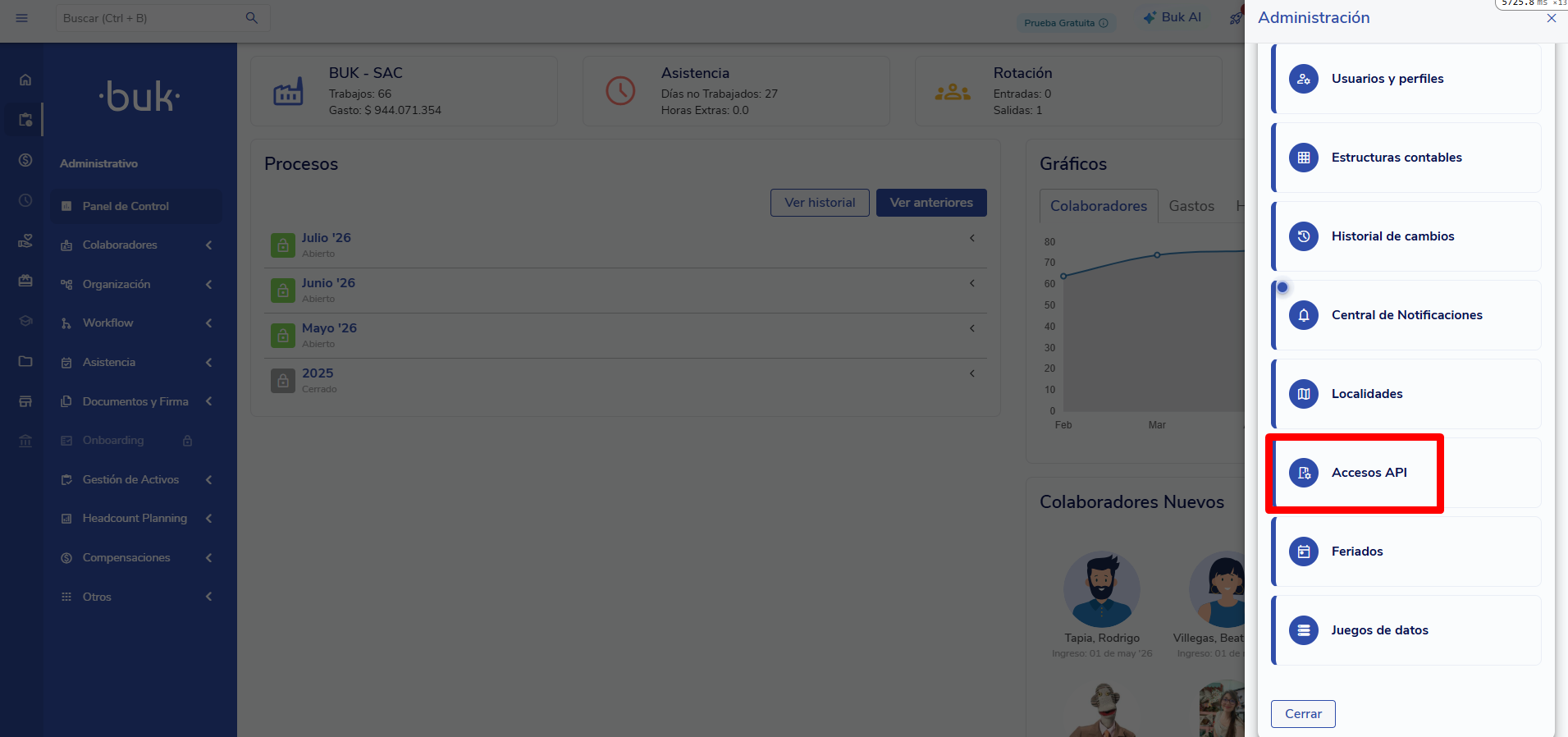The image size is (1568, 737).
Task: Click the Mar data point on the chart
Action: pos(1157,255)
